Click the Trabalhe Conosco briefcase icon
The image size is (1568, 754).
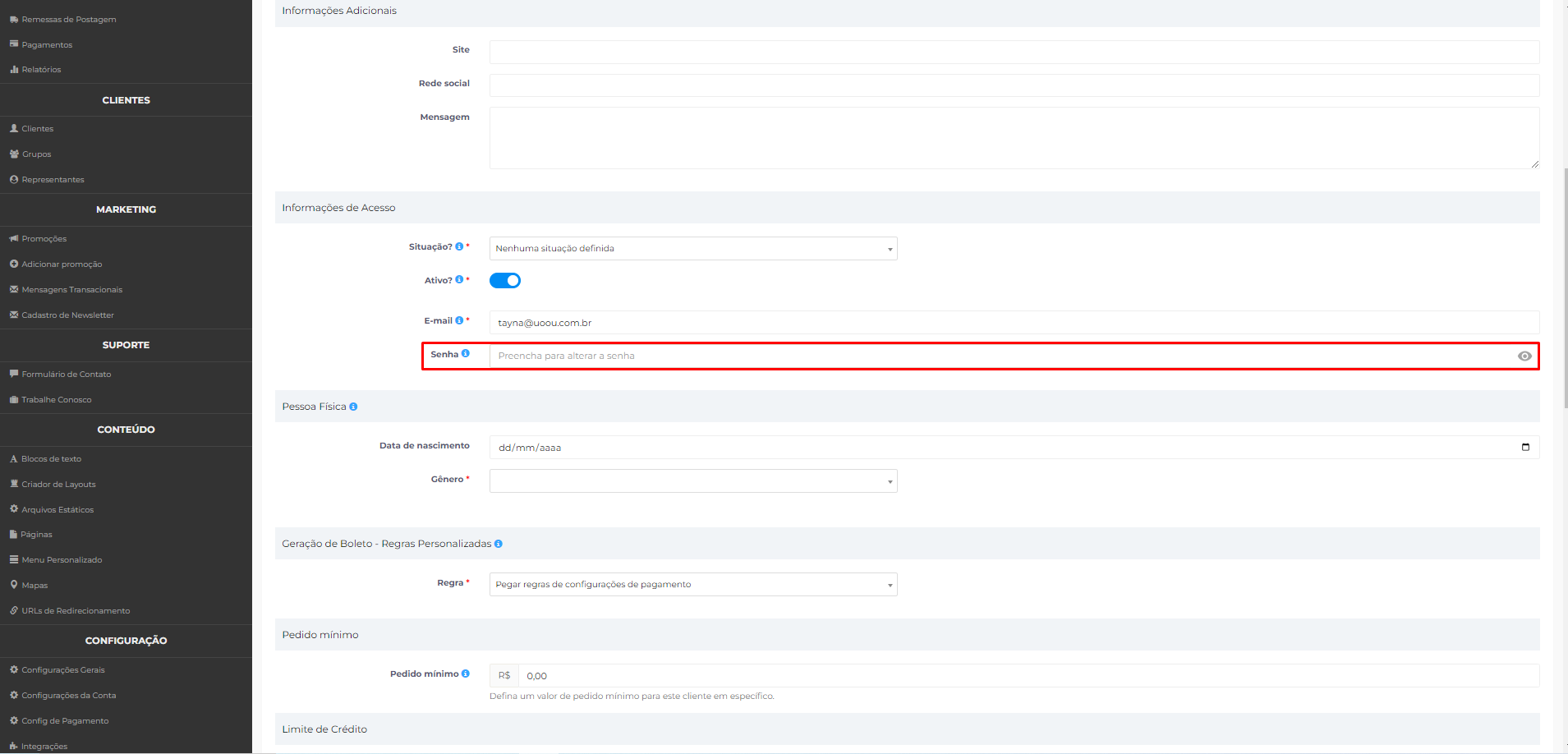click(14, 399)
